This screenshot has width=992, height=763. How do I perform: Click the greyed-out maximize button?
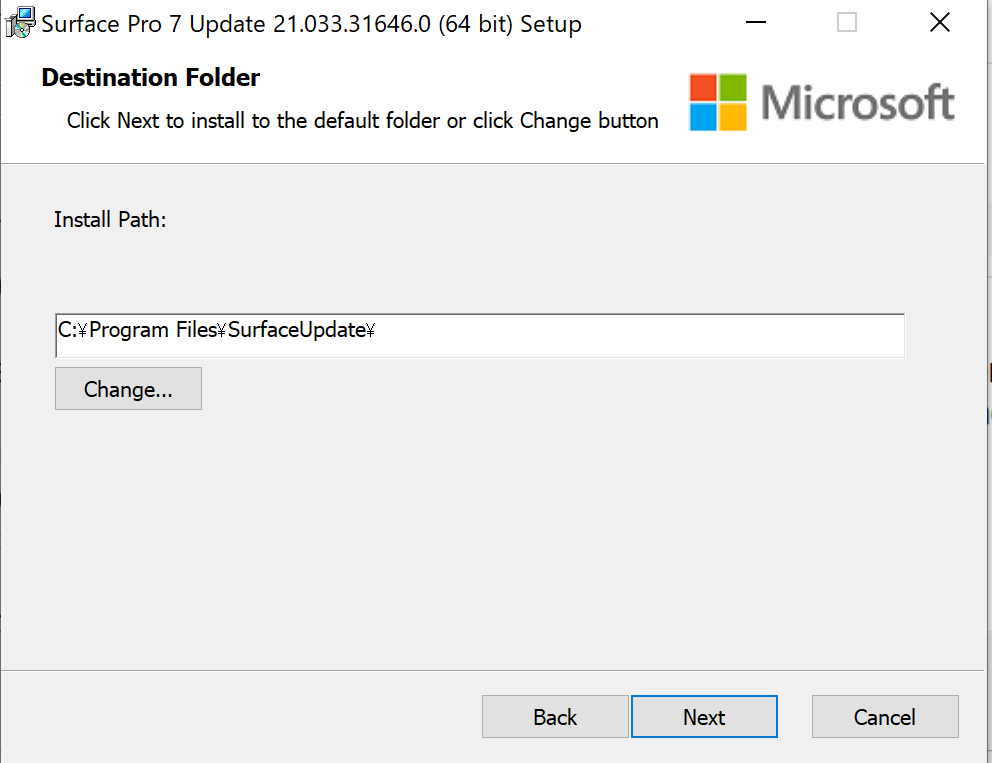coord(846,23)
